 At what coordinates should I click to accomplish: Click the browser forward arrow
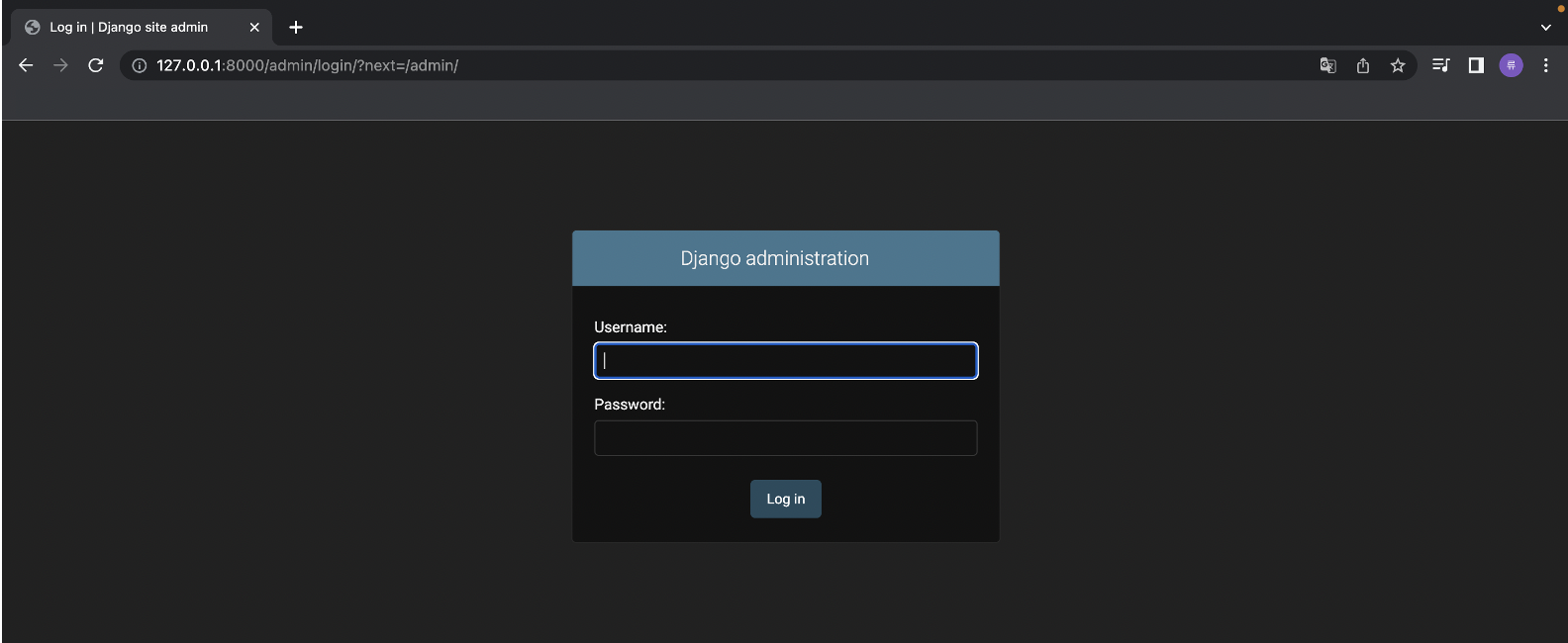click(60, 65)
